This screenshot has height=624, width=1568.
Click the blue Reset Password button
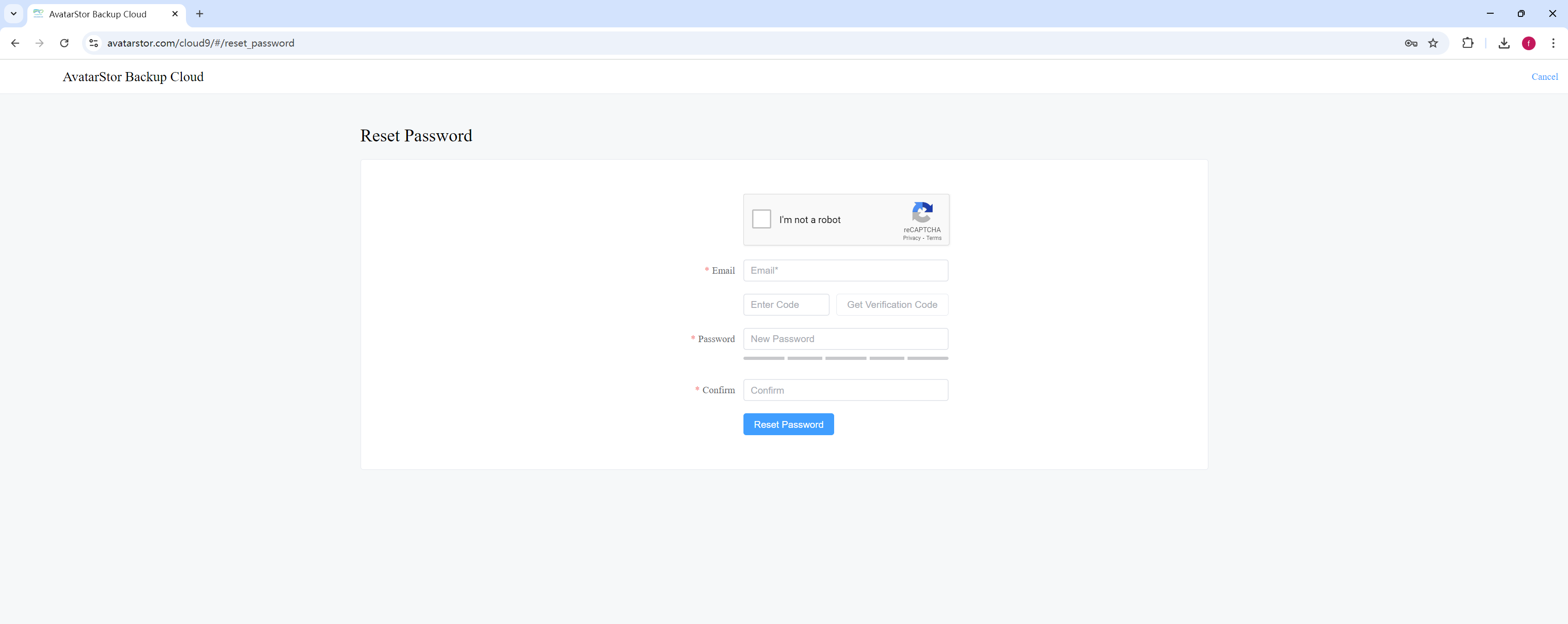pyautogui.click(x=788, y=424)
